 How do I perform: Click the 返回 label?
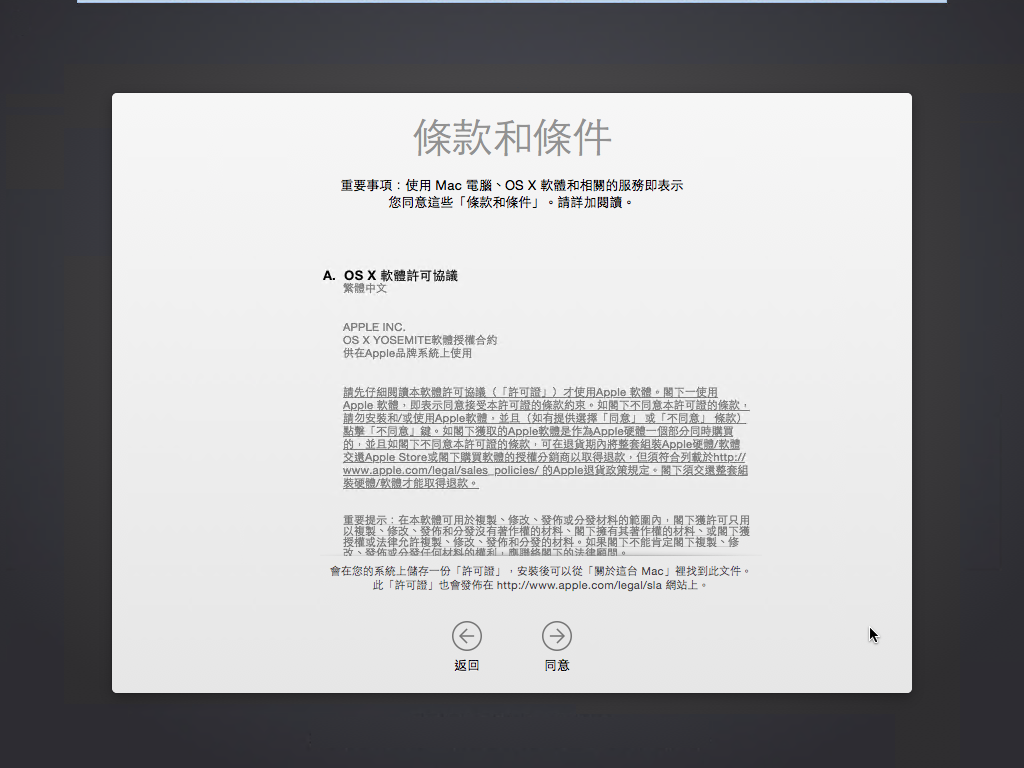tap(466, 665)
